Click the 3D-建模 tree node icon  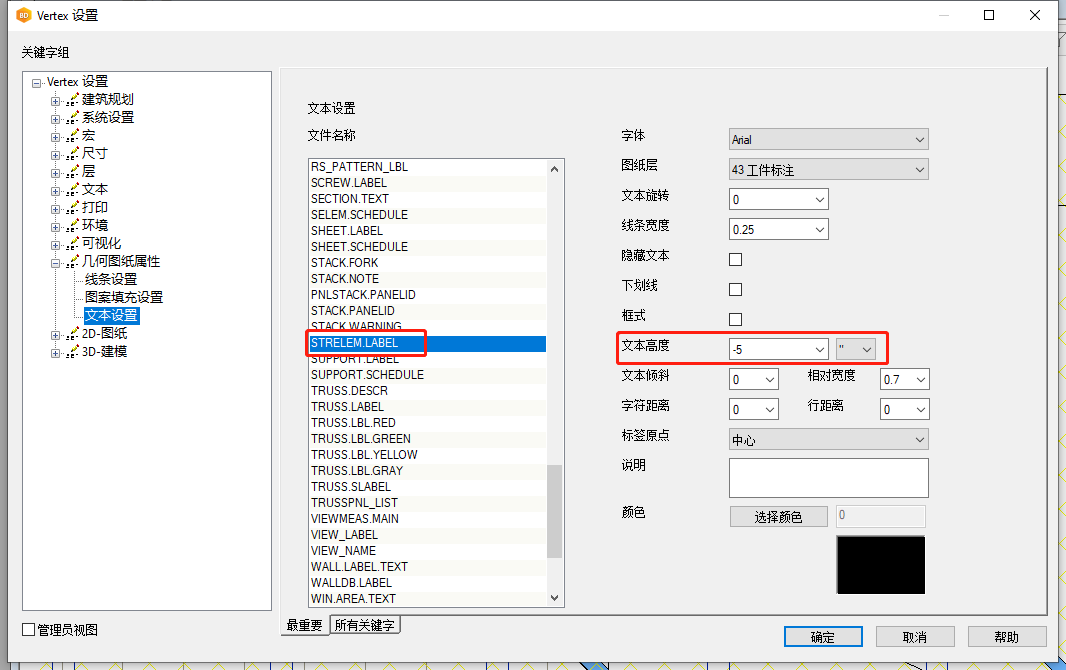tap(72, 352)
